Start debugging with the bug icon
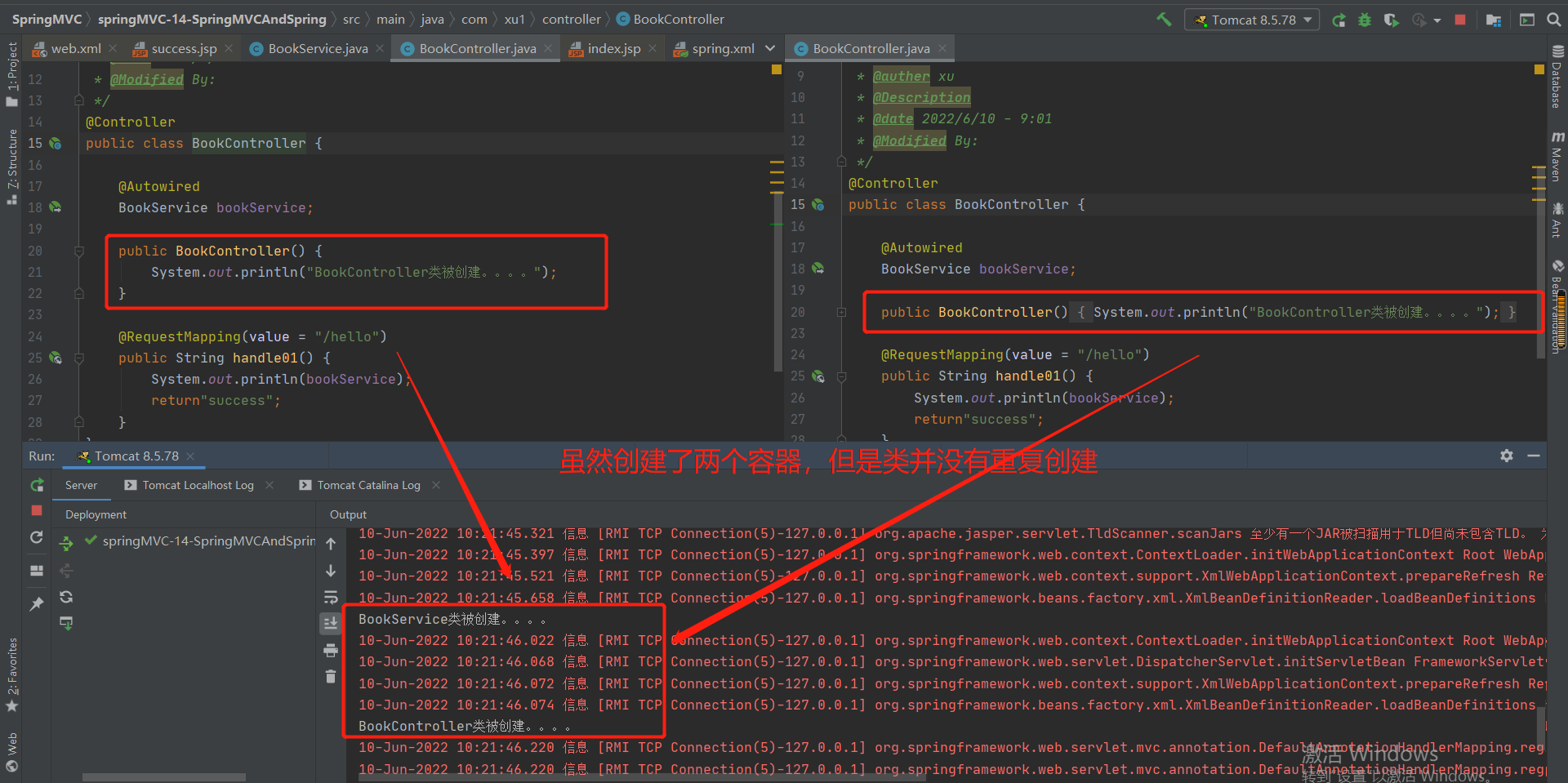The height and width of the screenshot is (783, 1568). tap(1365, 20)
